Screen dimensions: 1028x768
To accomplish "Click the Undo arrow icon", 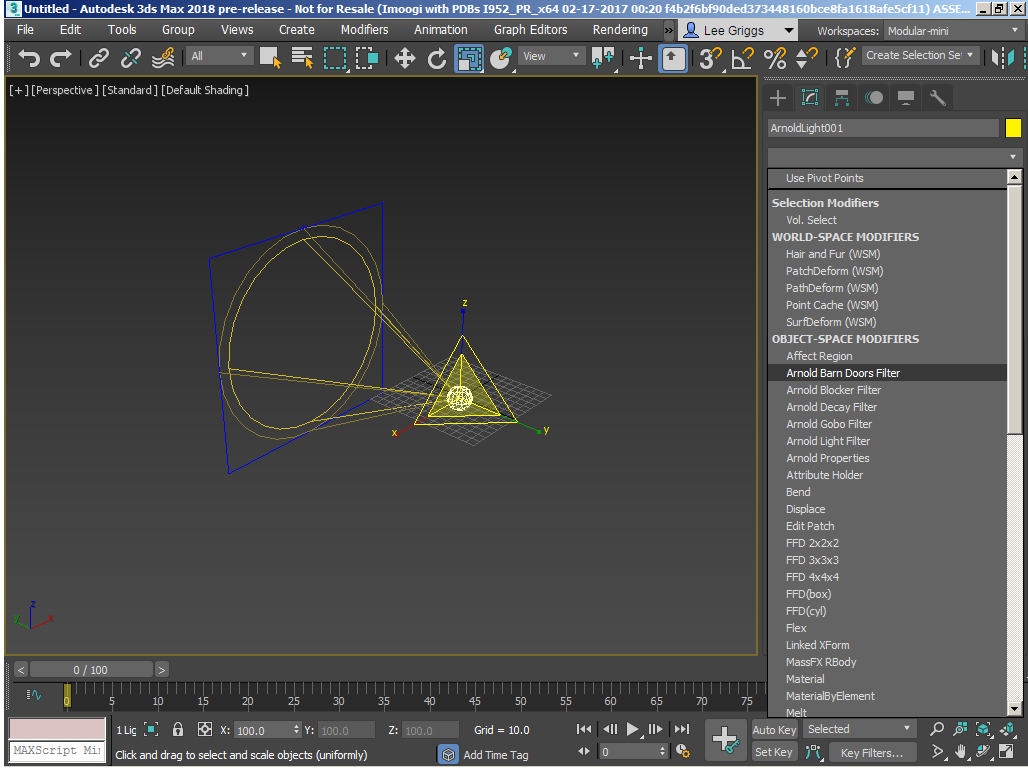I will [x=29, y=58].
